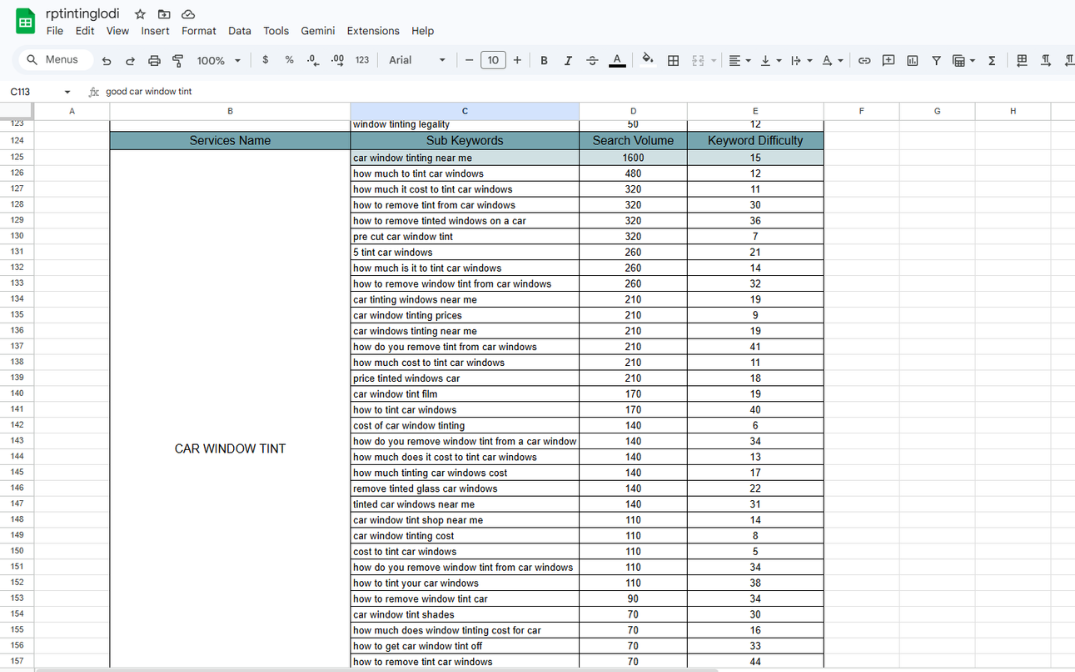This screenshot has width=1075, height=672.
Task: Toggle italic formatting
Action: [568, 61]
